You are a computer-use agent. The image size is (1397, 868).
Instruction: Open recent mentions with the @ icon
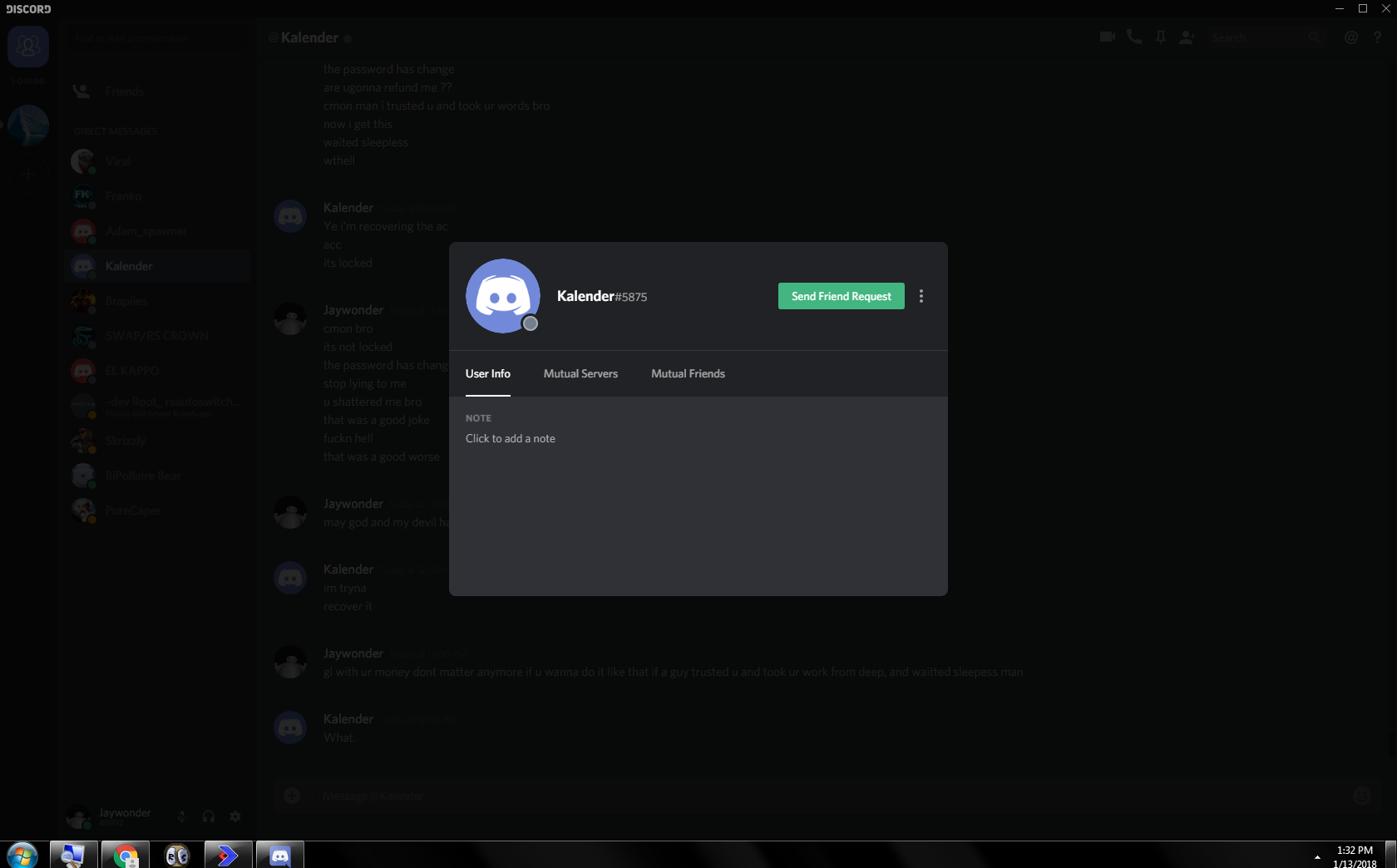point(1350,37)
